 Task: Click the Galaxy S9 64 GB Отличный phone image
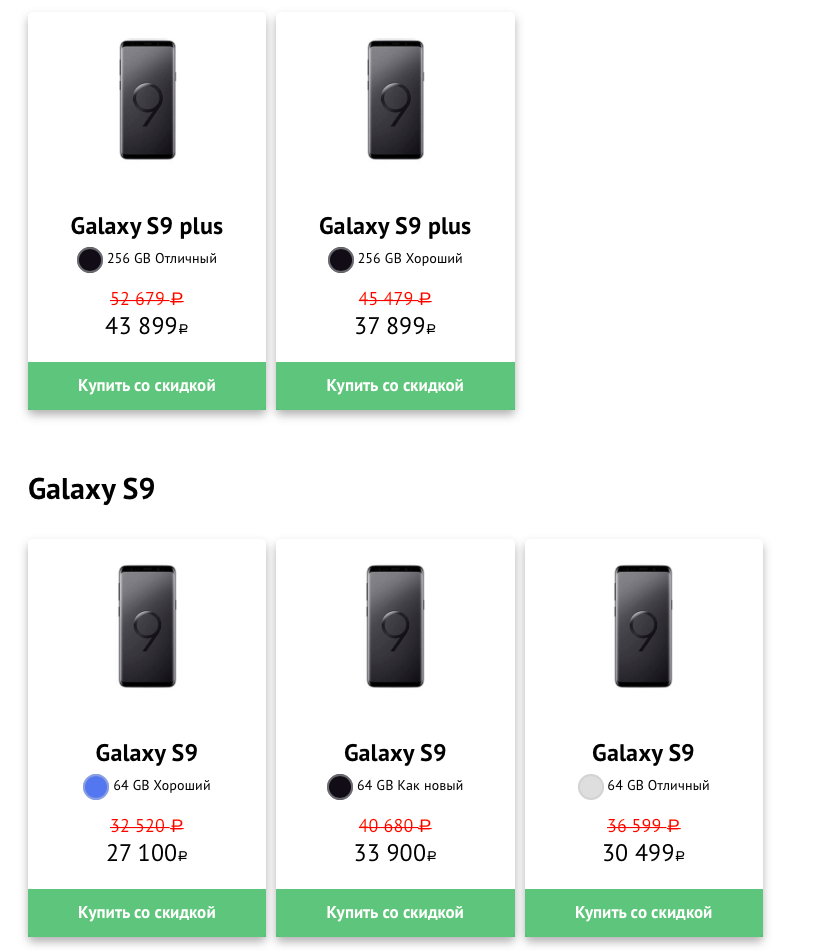(x=643, y=627)
